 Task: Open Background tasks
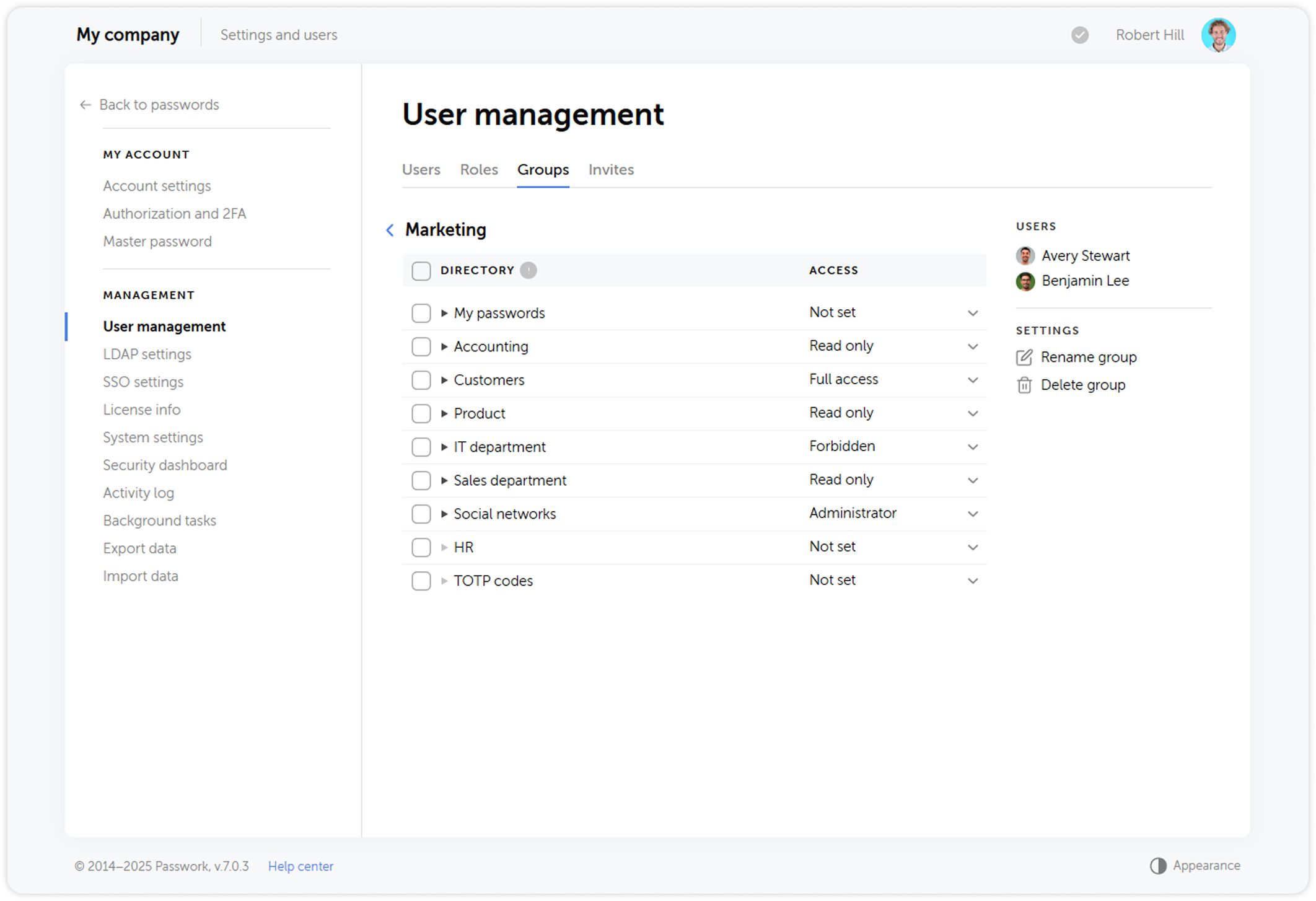point(160,521)
